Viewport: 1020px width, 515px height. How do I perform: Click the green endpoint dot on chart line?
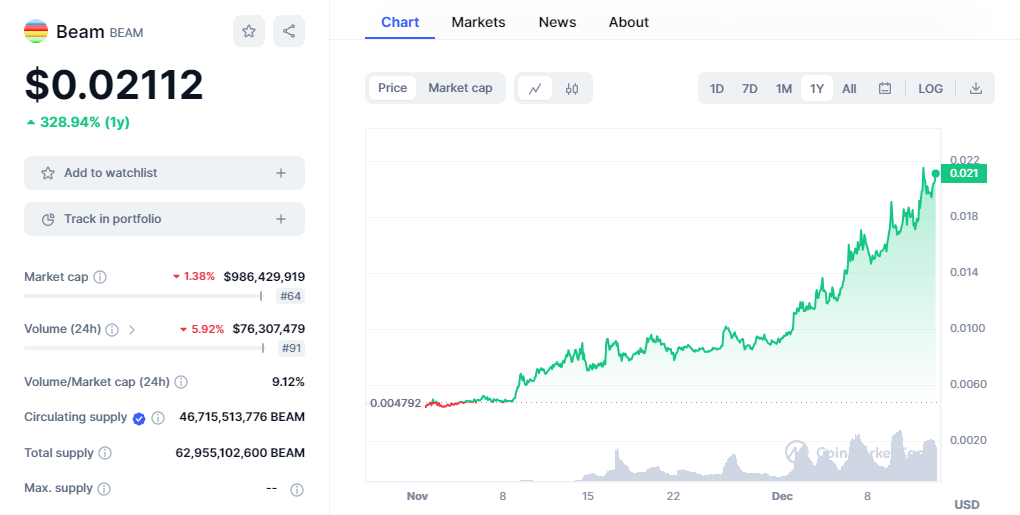[x=935, y=174]
